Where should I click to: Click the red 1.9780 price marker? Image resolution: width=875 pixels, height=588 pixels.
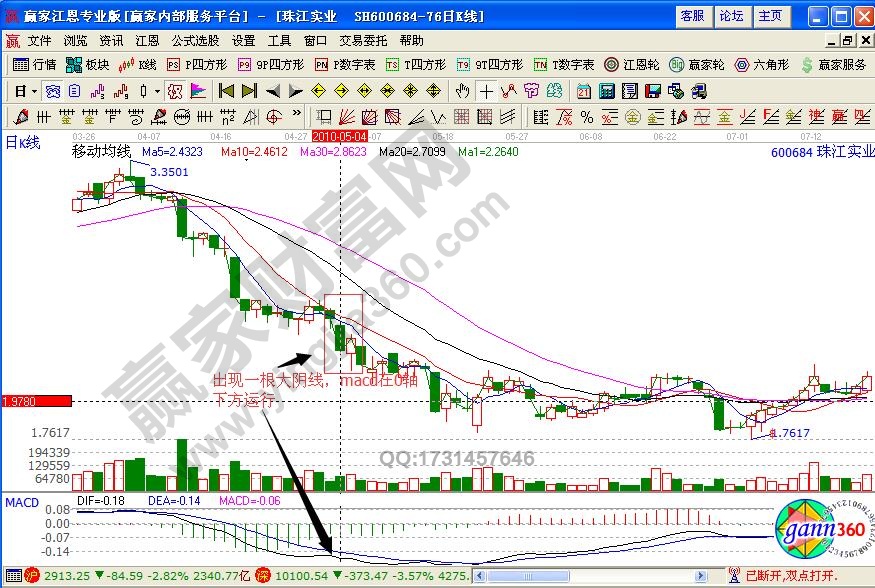pyautogui.click(x=36, y=401)
